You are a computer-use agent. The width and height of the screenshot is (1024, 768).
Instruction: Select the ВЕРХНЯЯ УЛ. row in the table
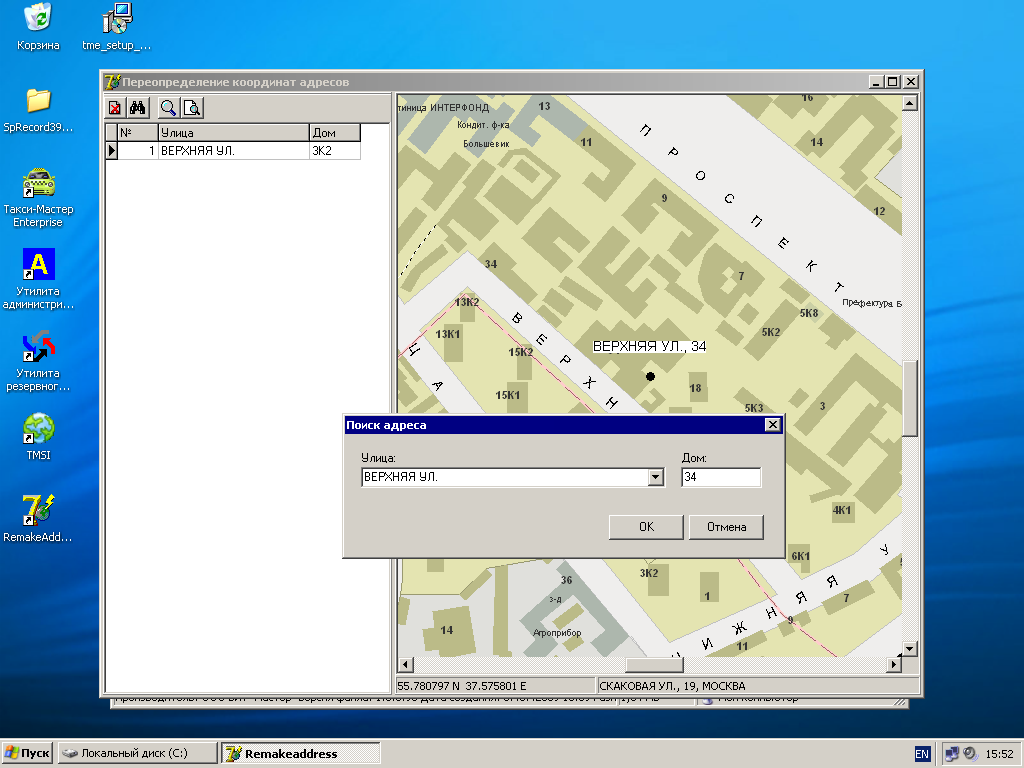(x=232, y=151)
